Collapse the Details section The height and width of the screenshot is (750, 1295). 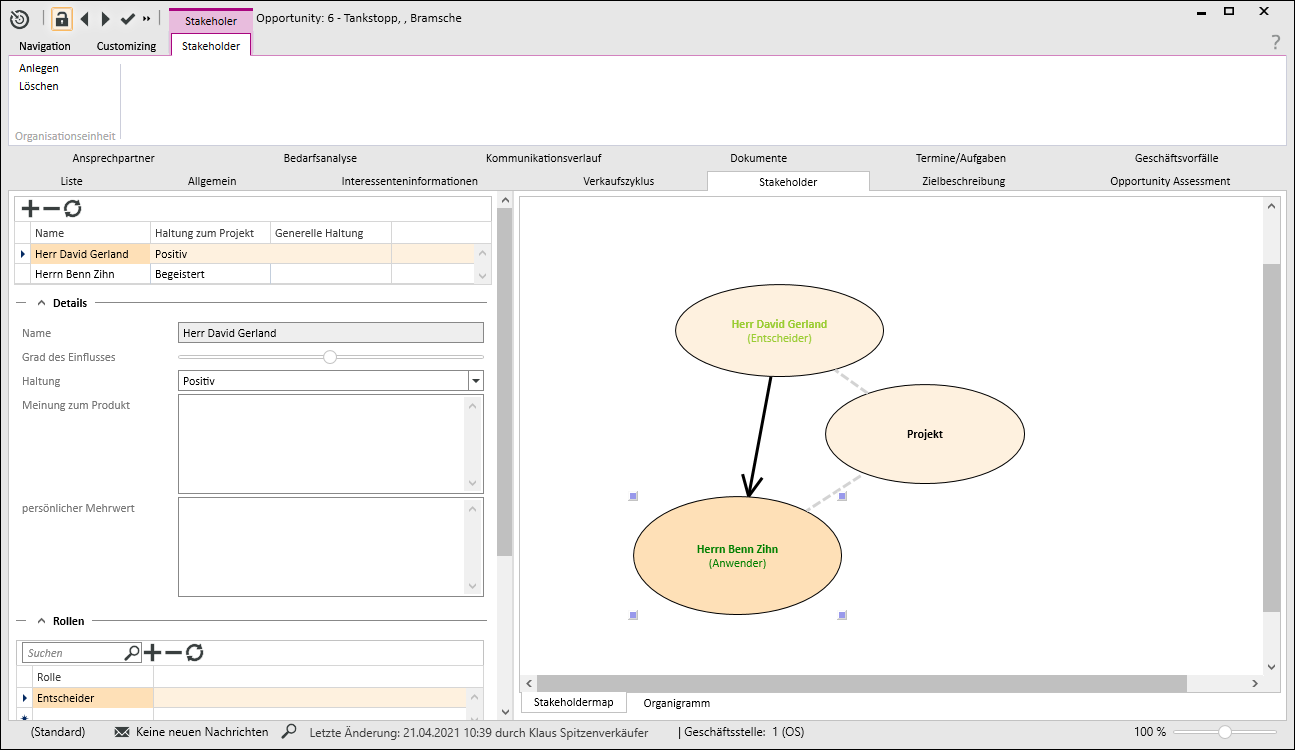pos(41,303)
